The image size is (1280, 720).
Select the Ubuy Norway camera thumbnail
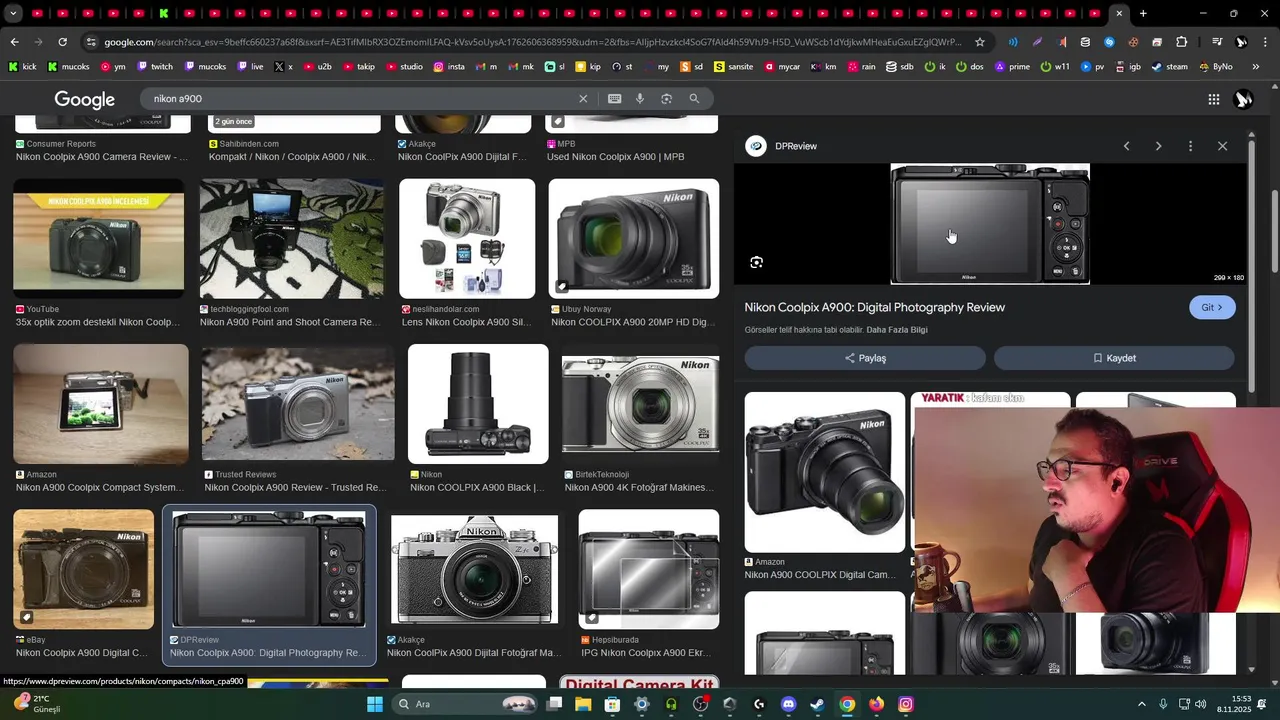point(633,239)
